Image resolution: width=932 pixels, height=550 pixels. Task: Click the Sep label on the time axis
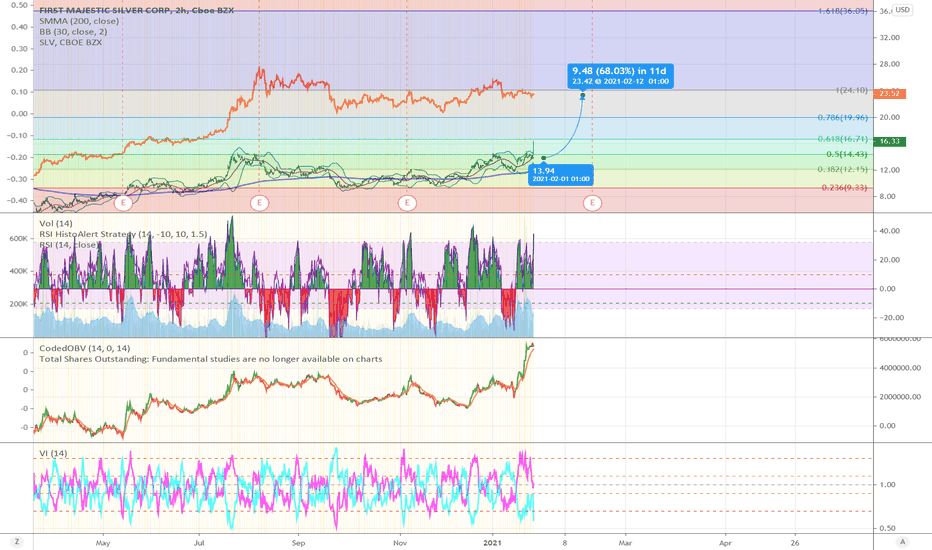298,543
